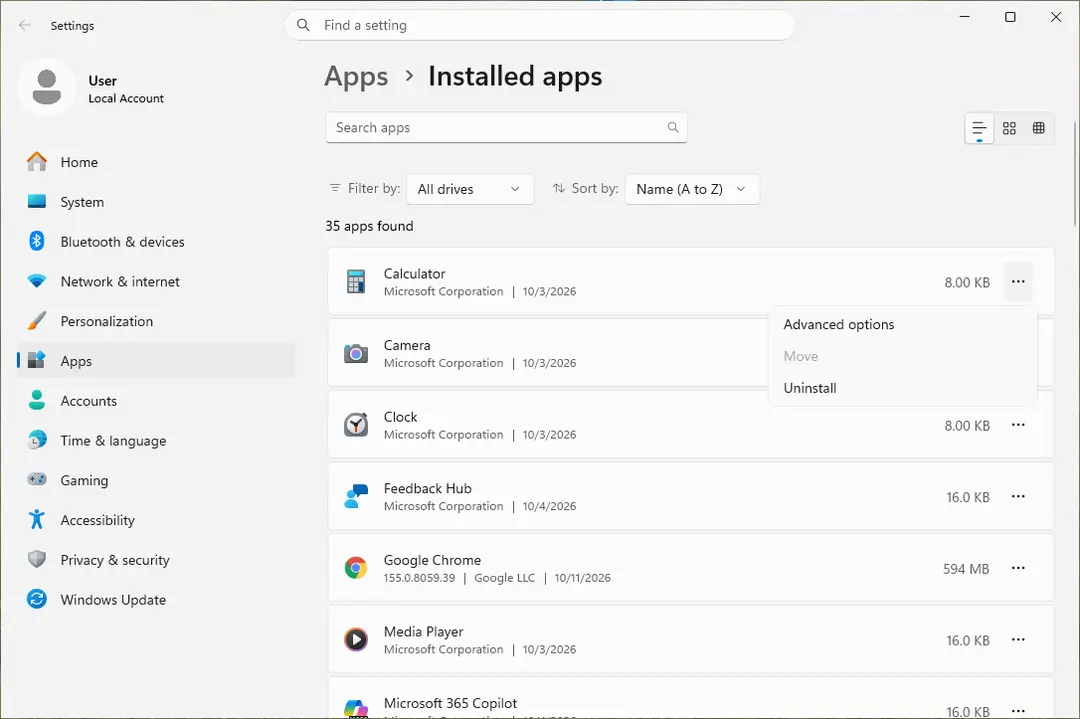Click the Media Player app icon
Image resolution: width=1080 pixels, height=719 pixels.
[x=355, y=640]
